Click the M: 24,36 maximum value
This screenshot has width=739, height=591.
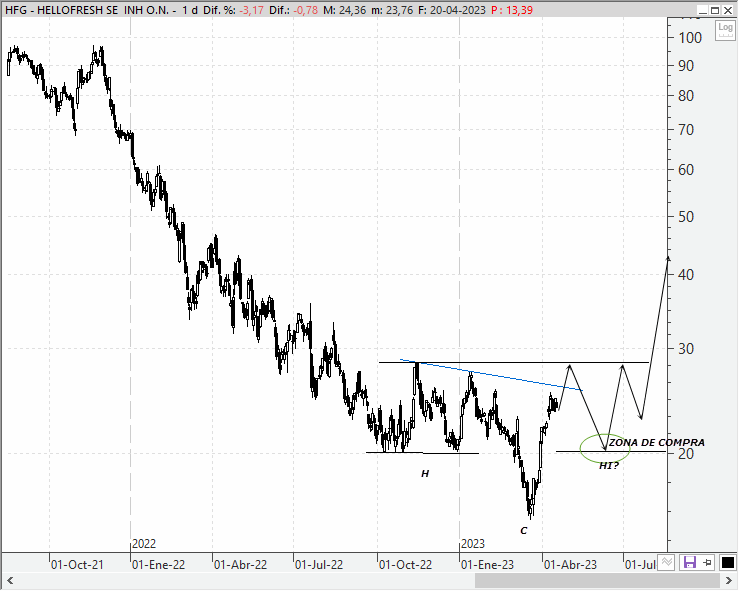[x=345, y=10]
